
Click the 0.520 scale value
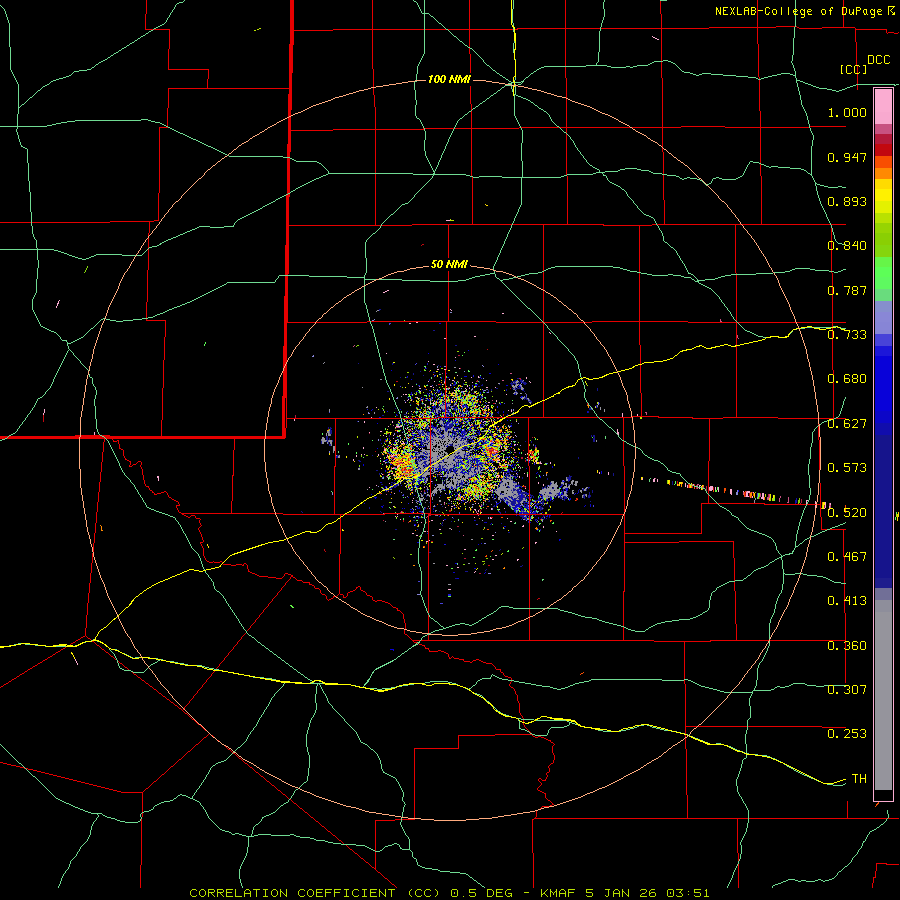(x=847, y=513)
